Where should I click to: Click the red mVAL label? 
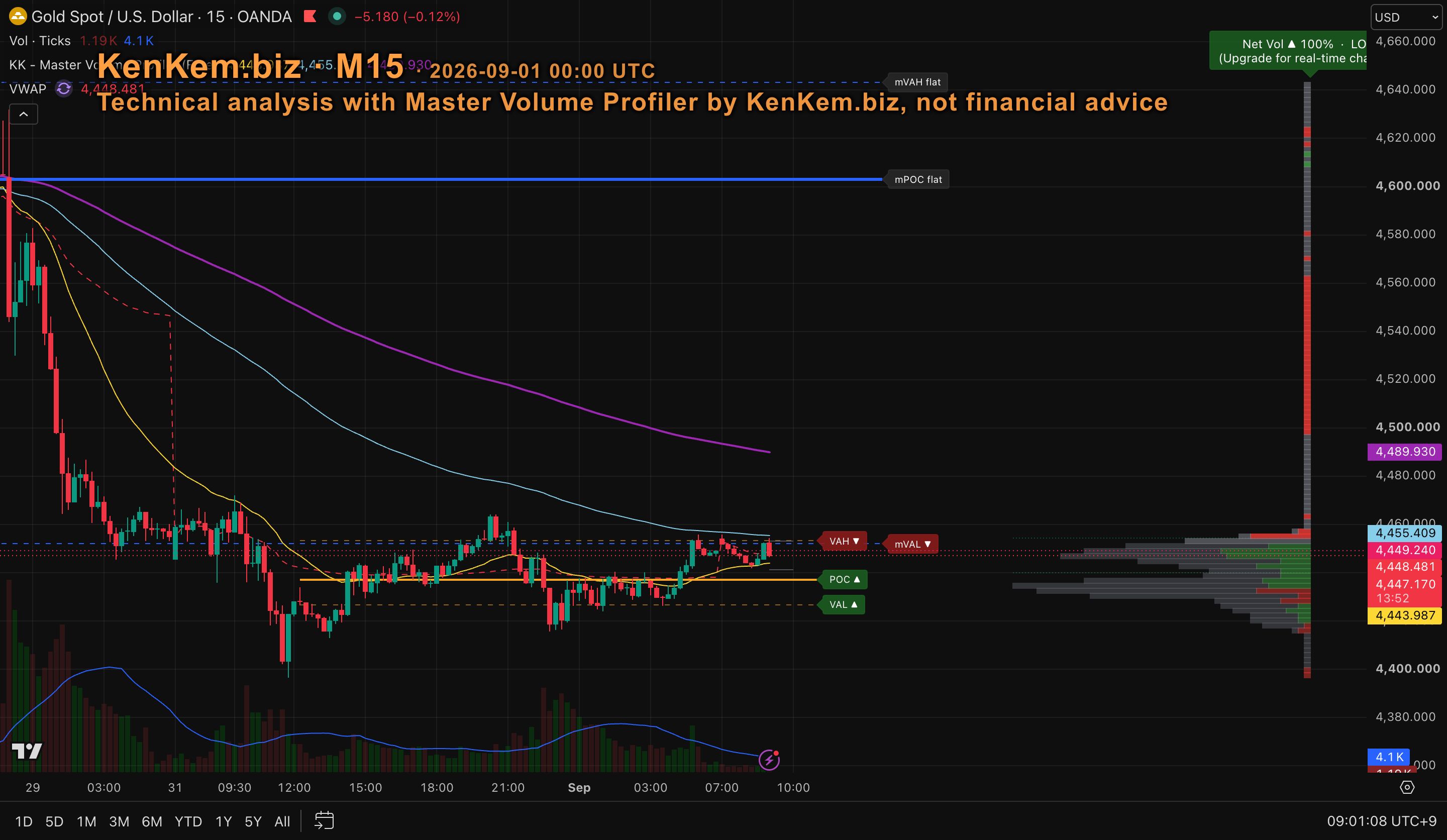click(x=912, y=544)
